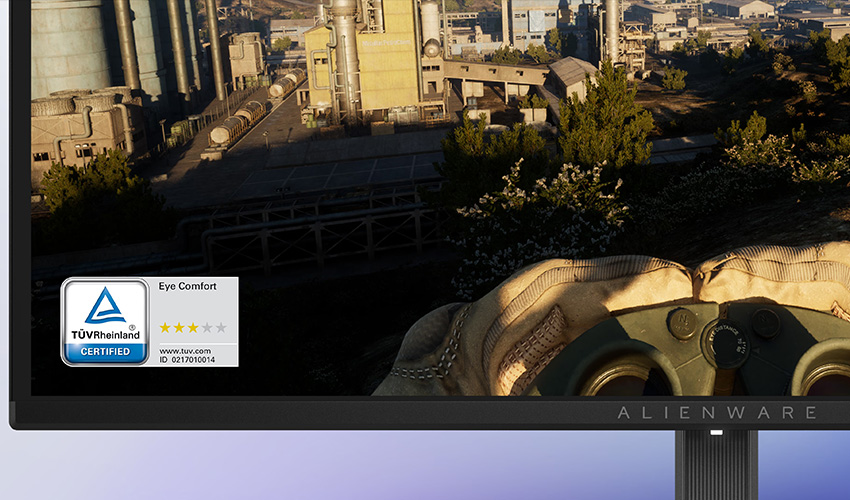850x500 pixels.
Task: Click the ALIENWARE logo on monitor bezel
Action: [x=717, y=413]
